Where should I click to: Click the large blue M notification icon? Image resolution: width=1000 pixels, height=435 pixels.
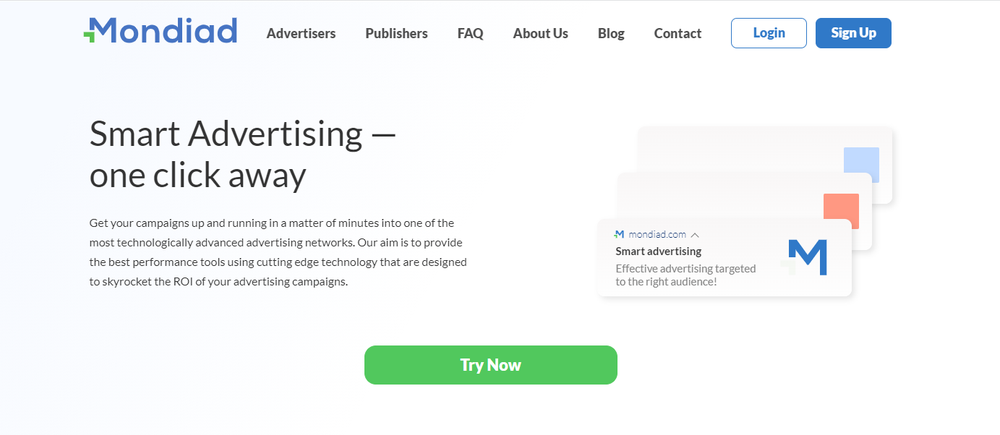click(x=805, y=257)
